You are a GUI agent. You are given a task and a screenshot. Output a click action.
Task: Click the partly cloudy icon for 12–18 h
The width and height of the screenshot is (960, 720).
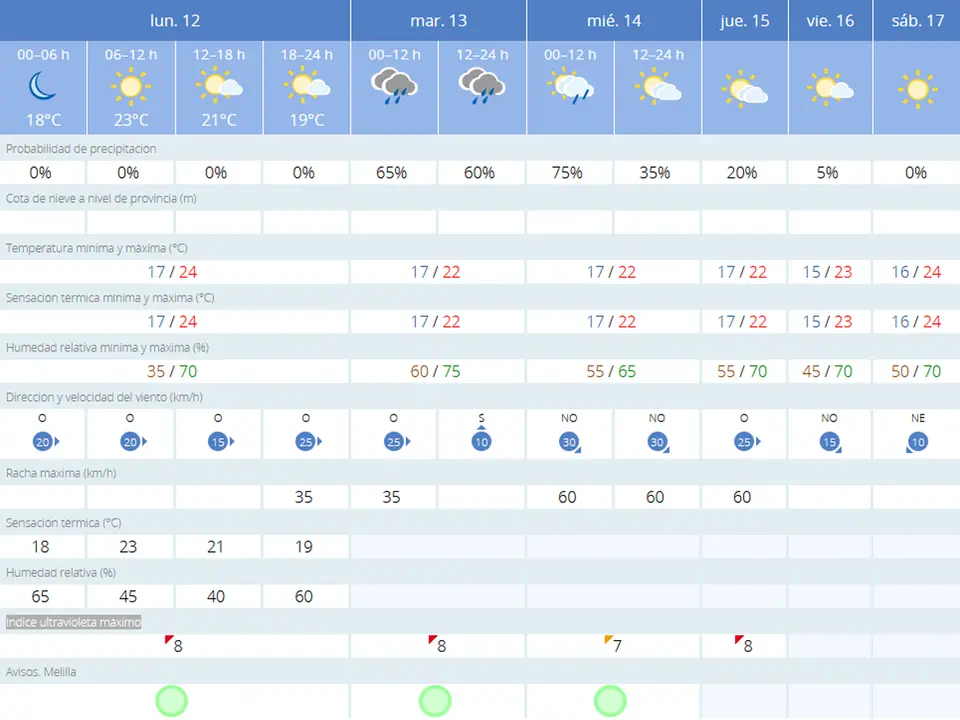[x=219, y=87]
